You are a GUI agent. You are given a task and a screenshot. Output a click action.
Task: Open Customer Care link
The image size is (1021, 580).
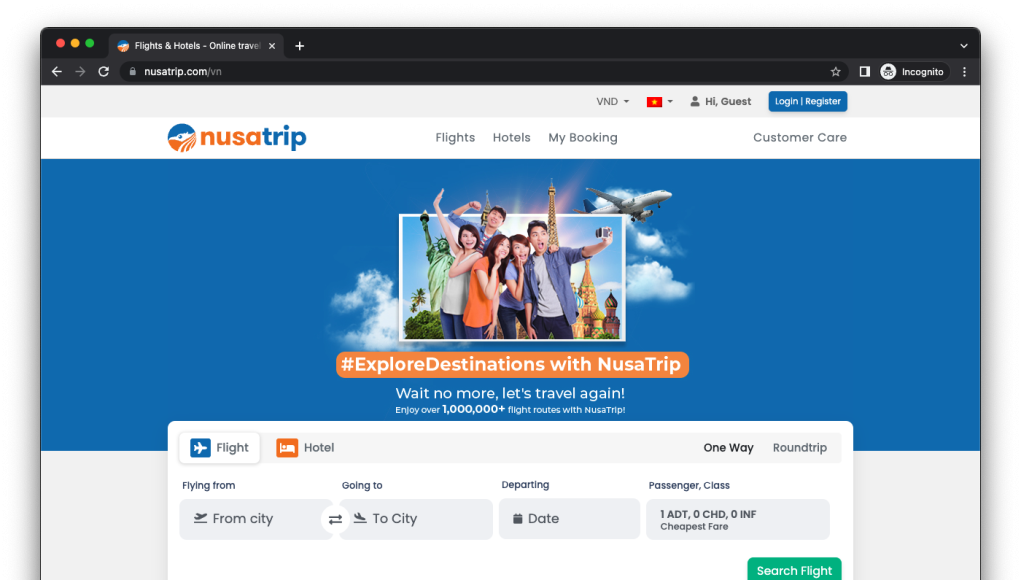pyautogui.click(x=800, y=137)
